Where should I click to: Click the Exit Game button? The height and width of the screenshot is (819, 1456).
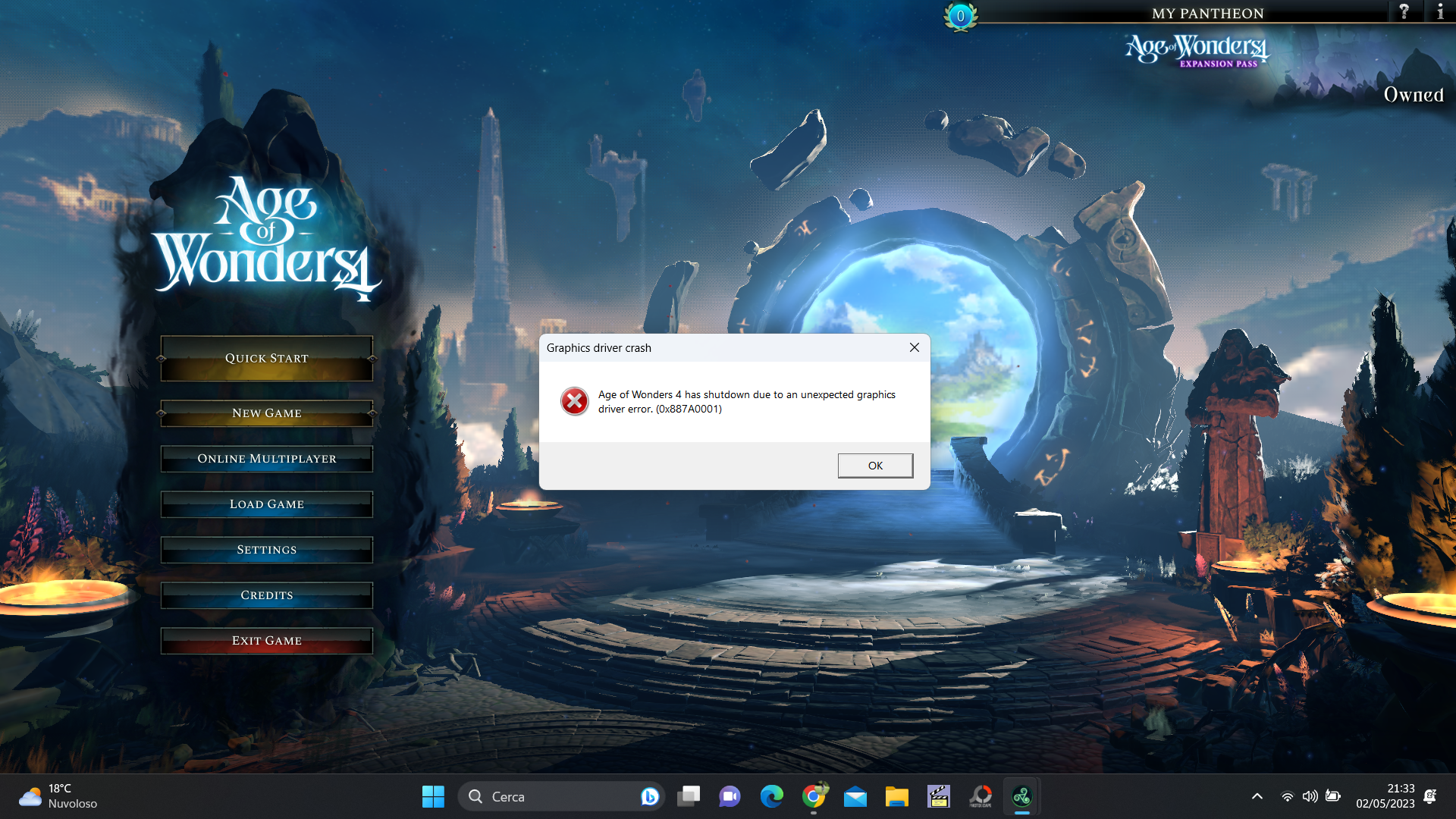coord(267,641)
